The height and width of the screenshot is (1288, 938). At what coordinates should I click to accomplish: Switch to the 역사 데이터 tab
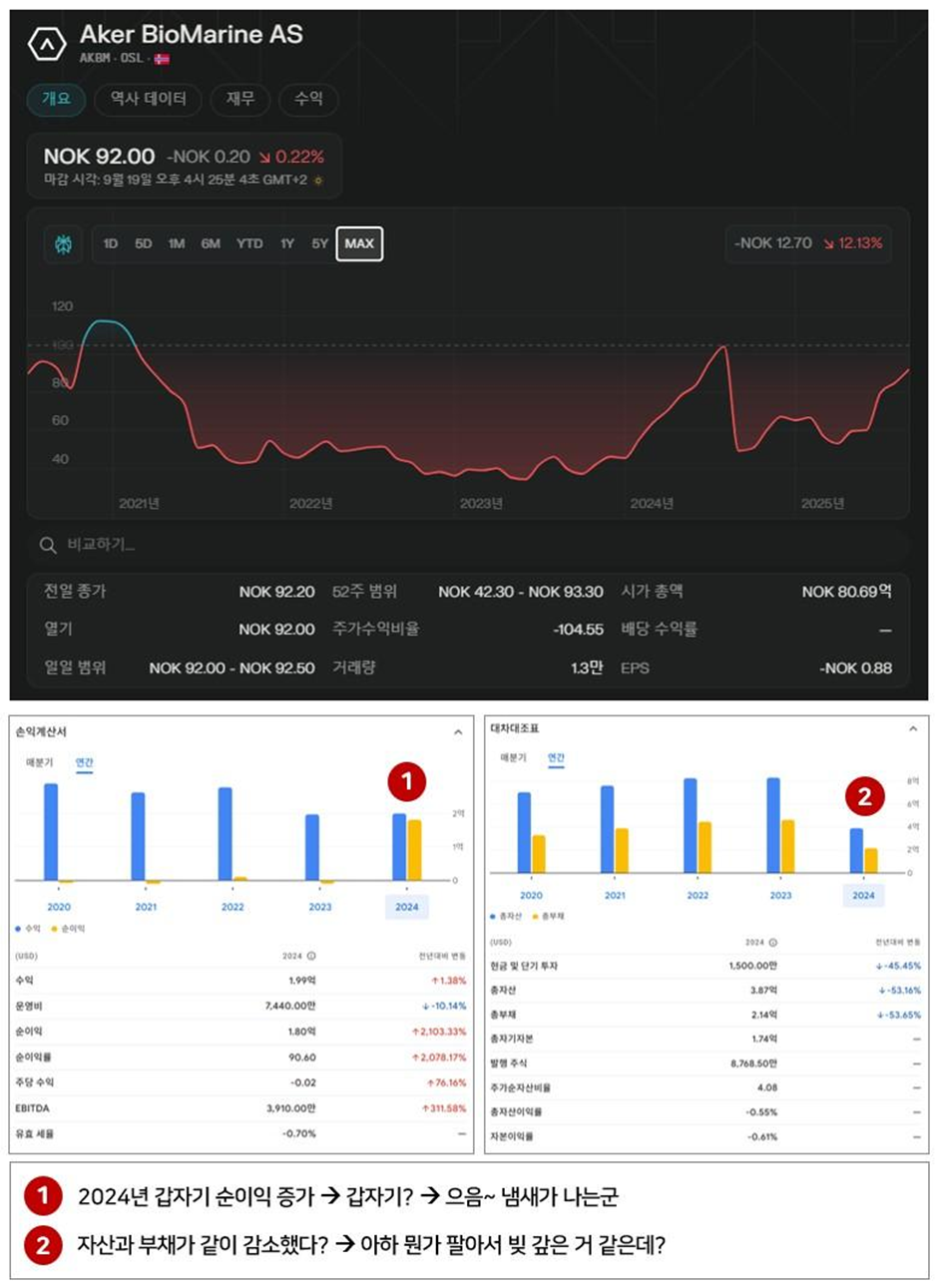click(x=148, y=99)
